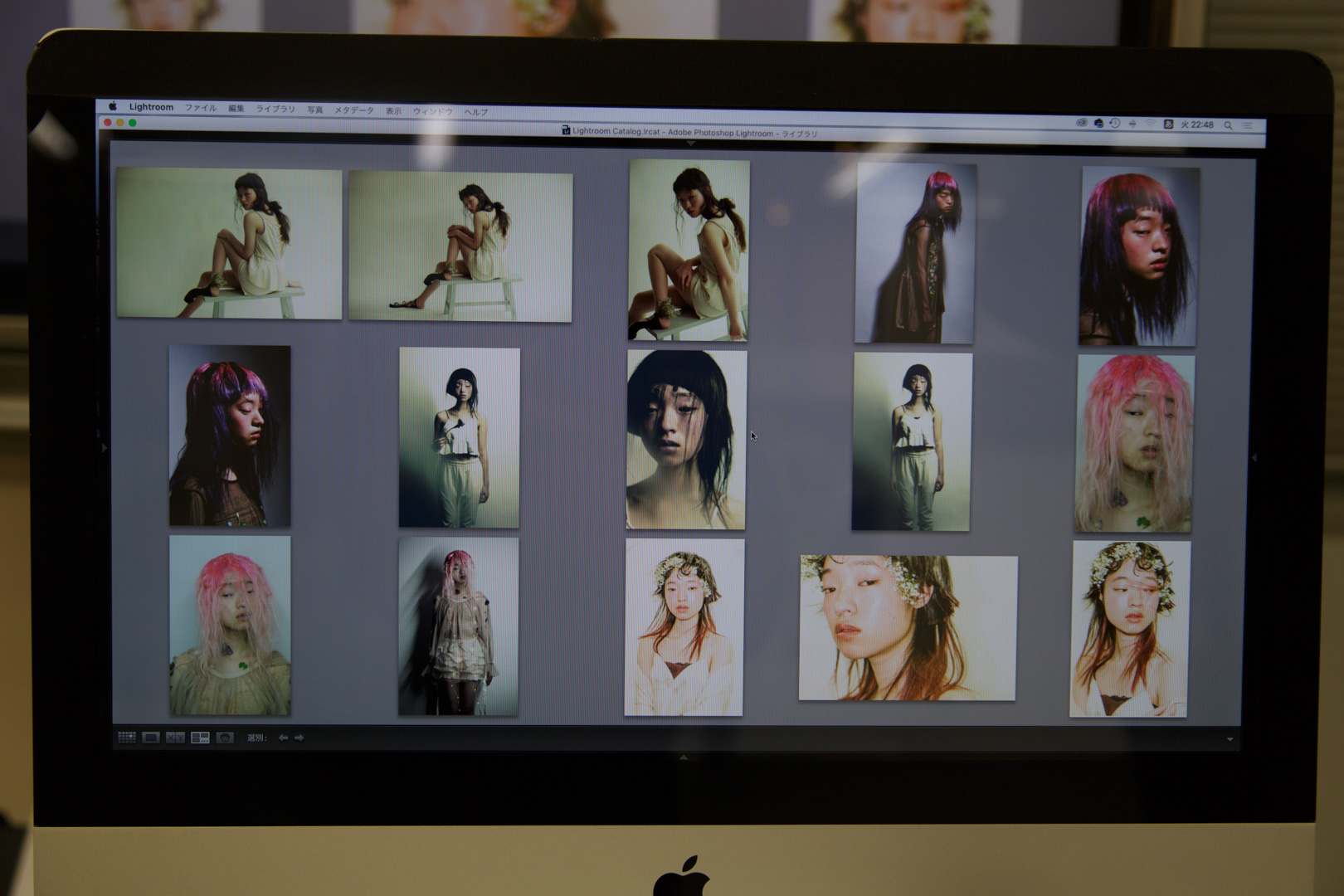Select previous photo with left arrow
1344x896 pixels.
tap(284, 737)
